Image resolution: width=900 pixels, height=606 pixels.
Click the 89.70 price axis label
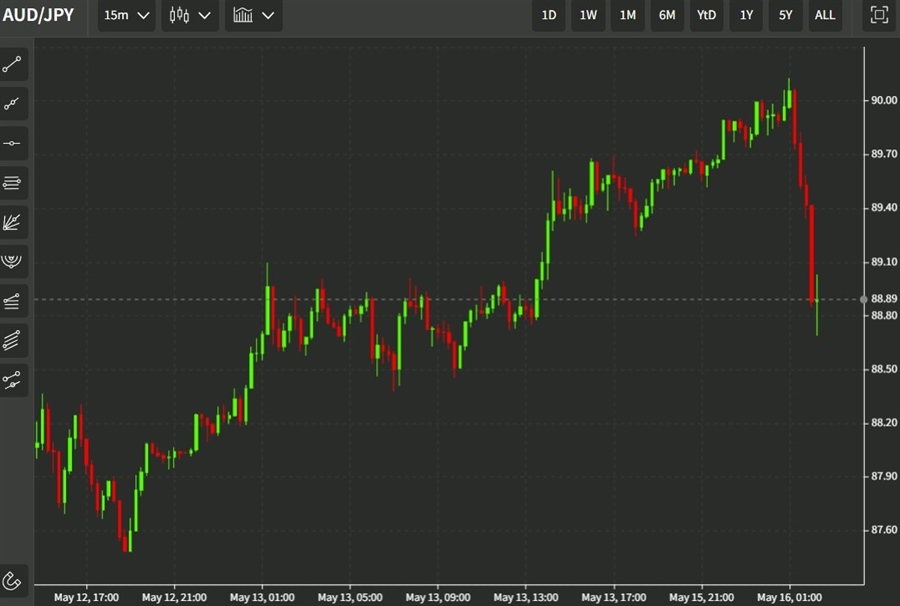pos(884,154)
